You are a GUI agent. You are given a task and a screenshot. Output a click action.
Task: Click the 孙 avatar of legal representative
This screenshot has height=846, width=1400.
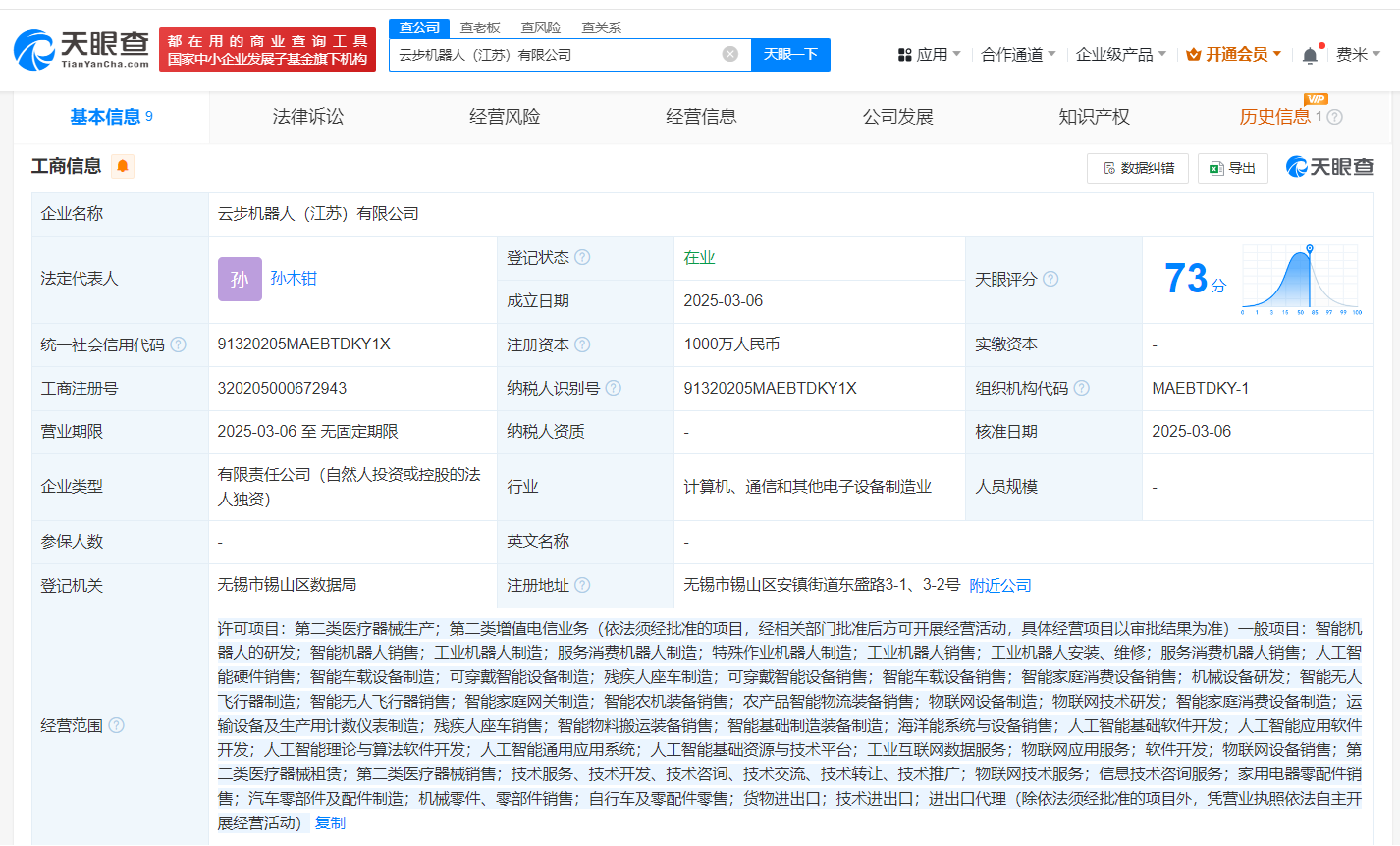[x=240, y=279]
